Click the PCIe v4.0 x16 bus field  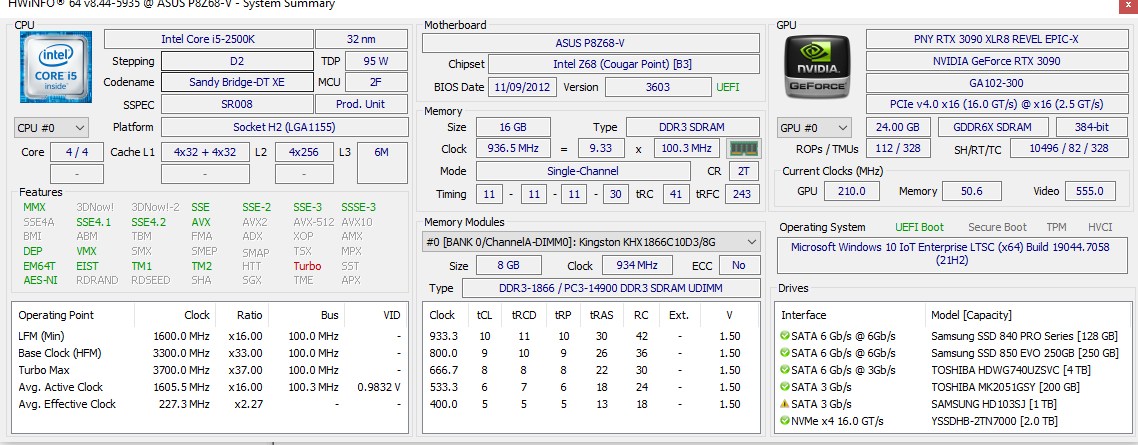(x=996, y=104)
